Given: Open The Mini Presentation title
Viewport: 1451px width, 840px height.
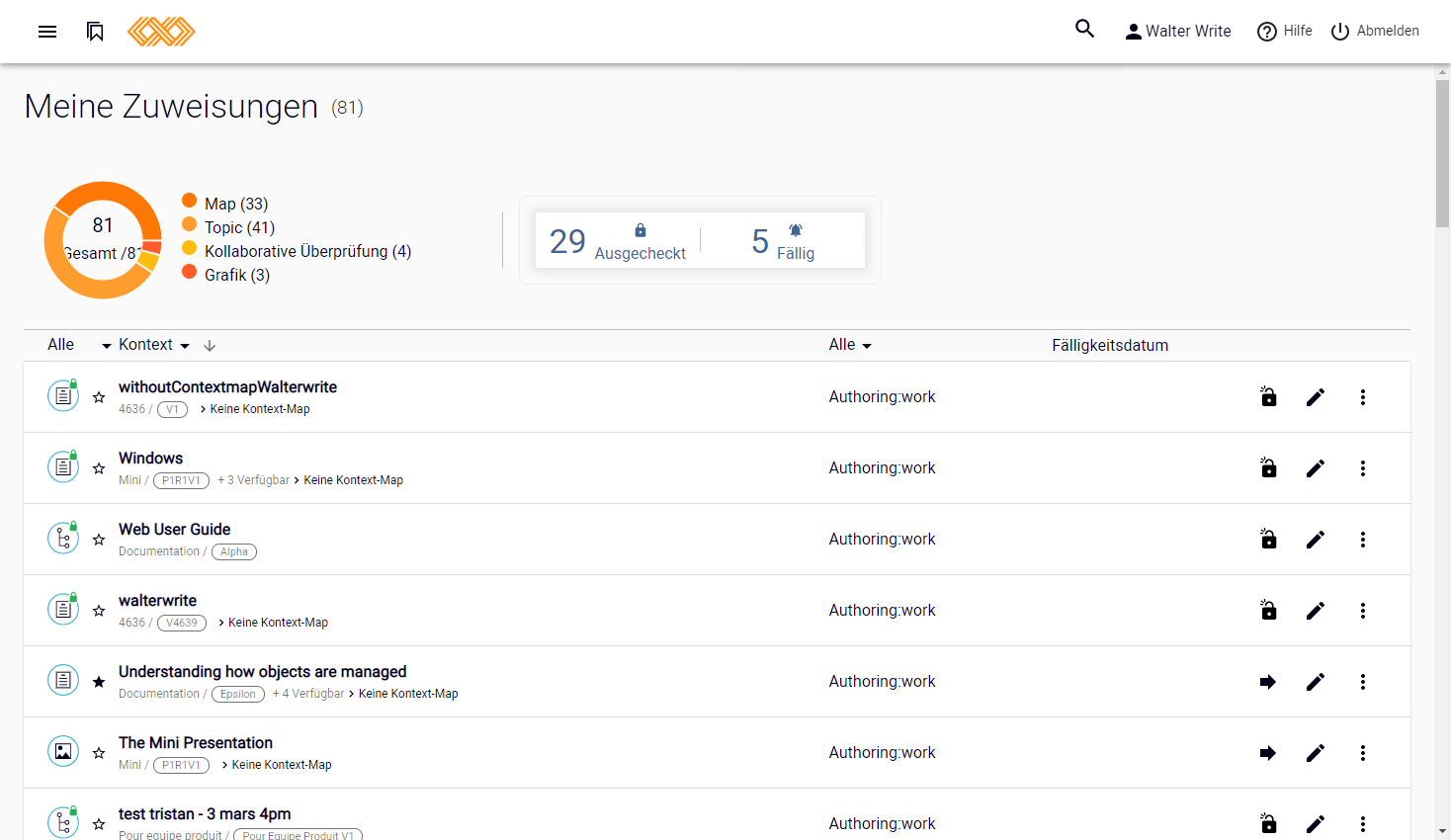Looking at the screenshot, I should pyautogui.click(x=195, y=743).
